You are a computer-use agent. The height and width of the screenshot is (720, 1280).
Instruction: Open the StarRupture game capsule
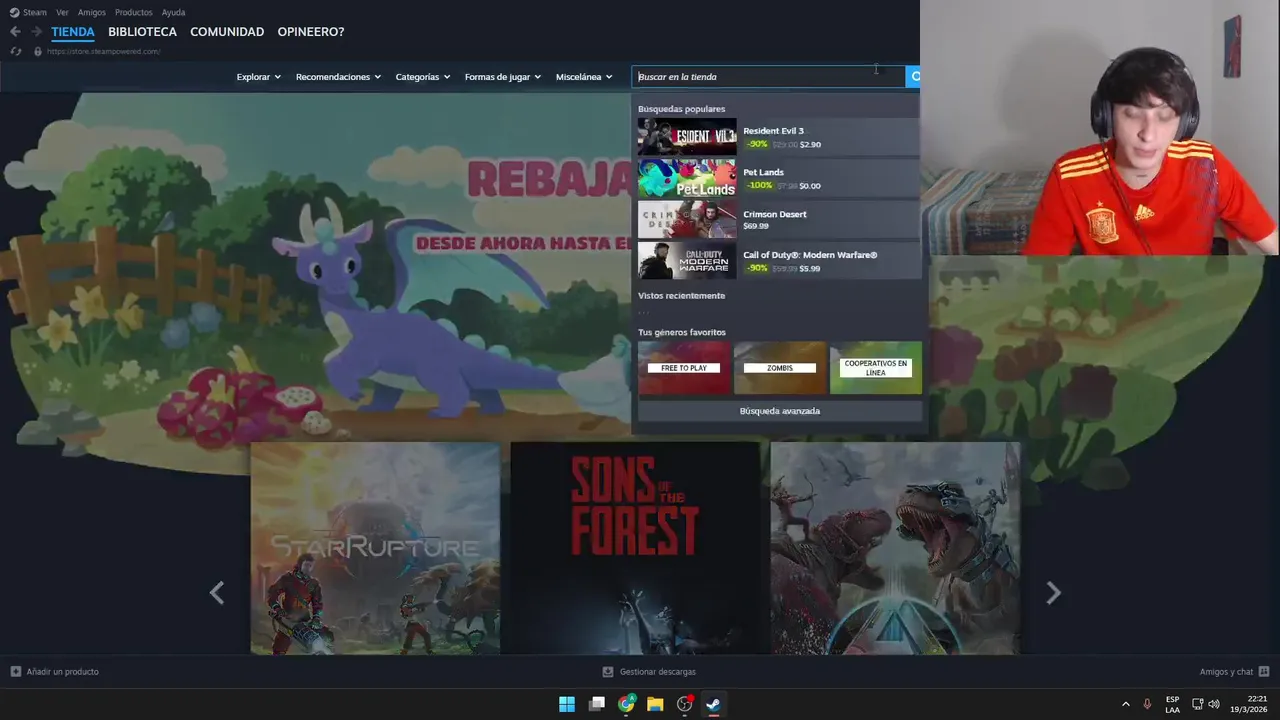click(x=375, y=548)
